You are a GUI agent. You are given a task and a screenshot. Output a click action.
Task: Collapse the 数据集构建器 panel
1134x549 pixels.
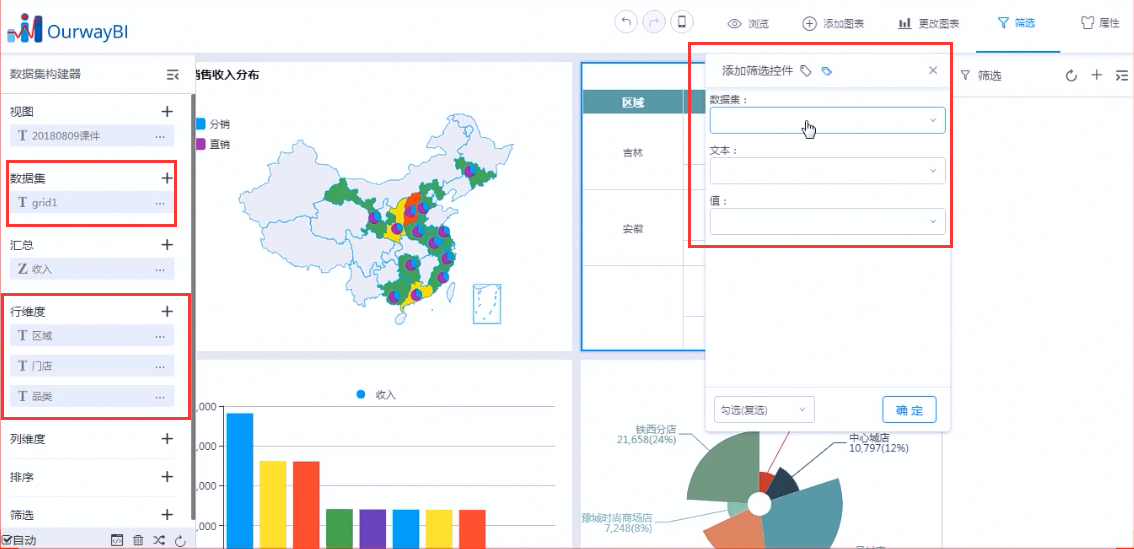(172, 75)
